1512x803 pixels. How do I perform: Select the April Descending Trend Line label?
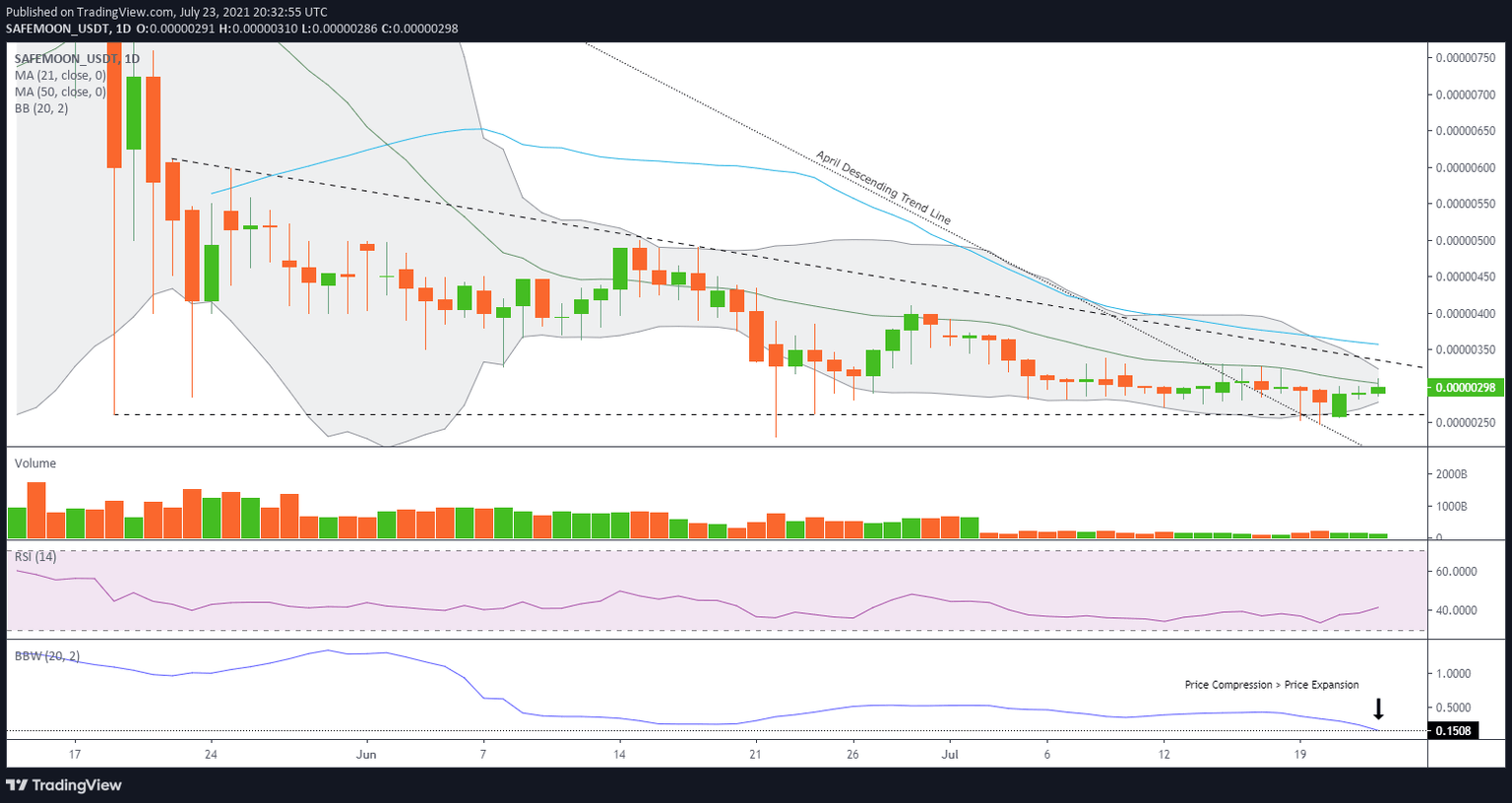pos(883,187)
